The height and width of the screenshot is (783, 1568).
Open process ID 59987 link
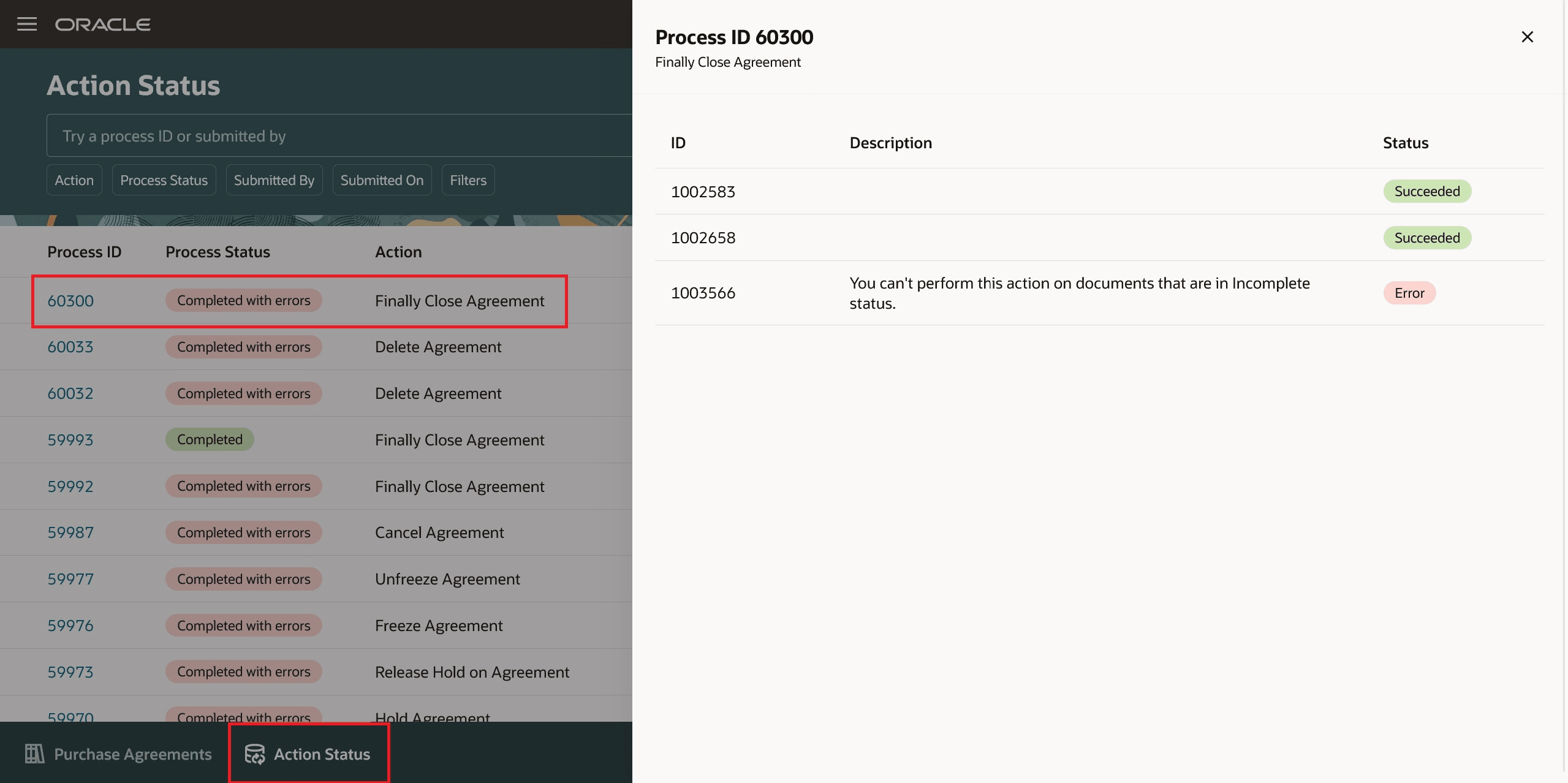(70, 532)
